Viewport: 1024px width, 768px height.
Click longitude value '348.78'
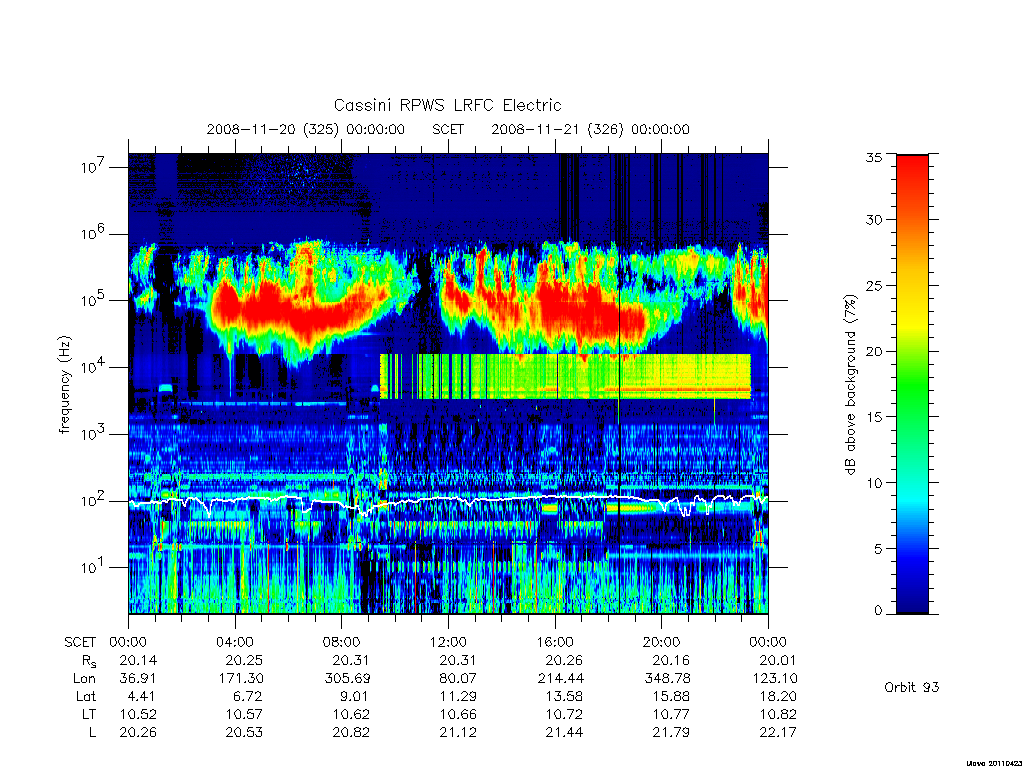click(x=667, y=679)
